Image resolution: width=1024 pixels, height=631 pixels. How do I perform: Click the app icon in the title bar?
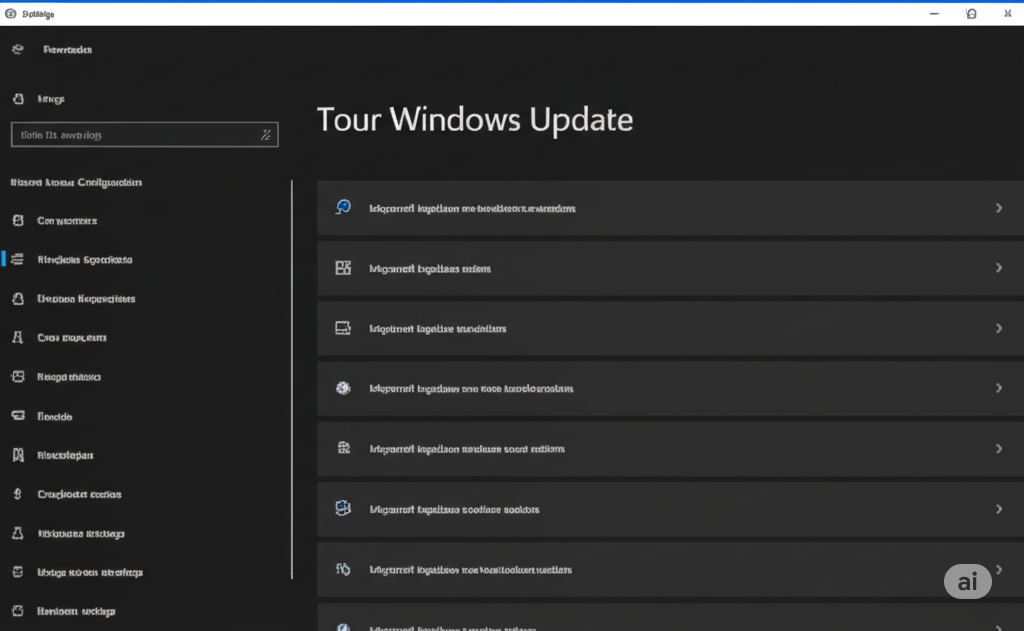(x=10, y=14)
